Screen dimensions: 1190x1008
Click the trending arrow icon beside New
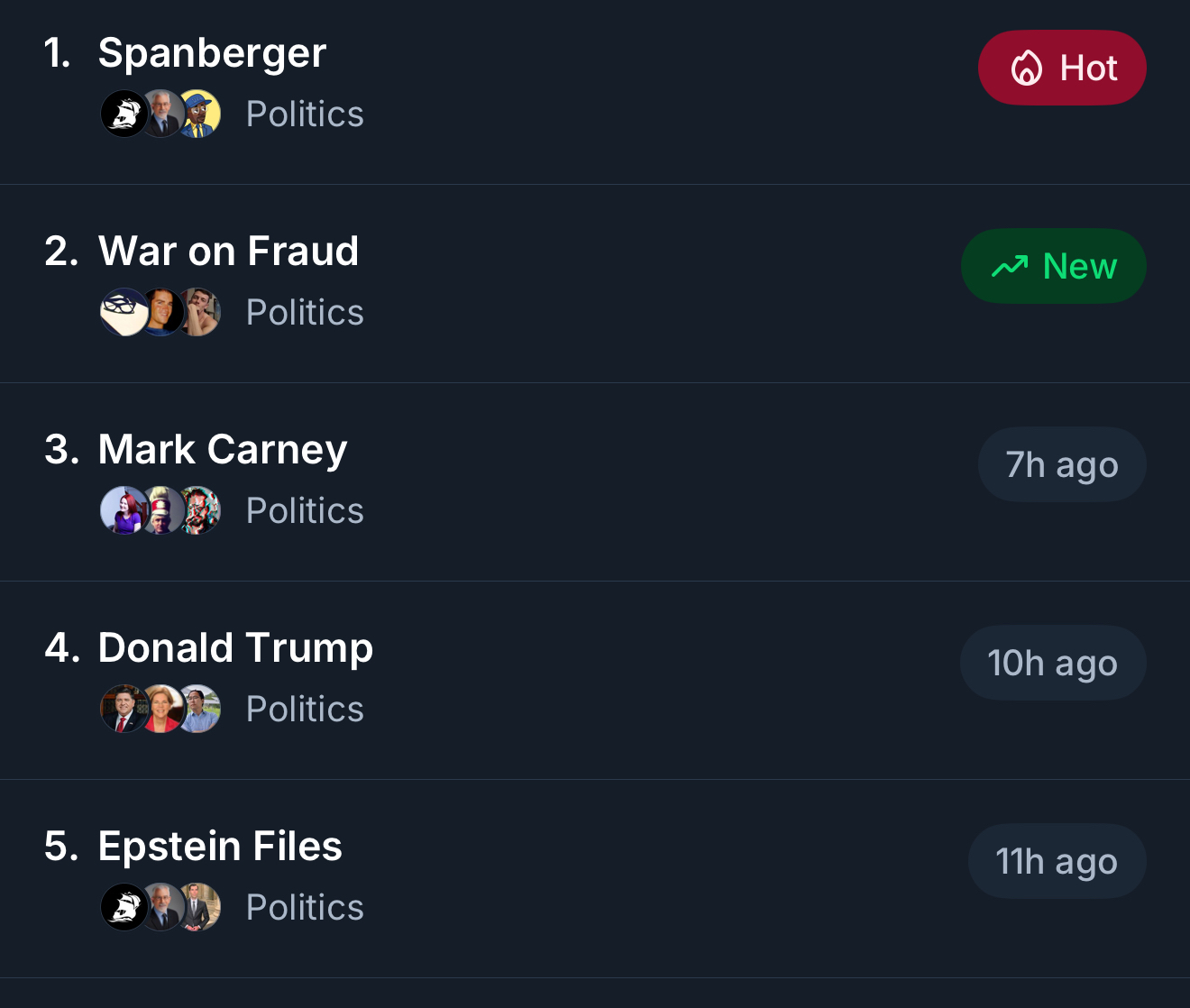(1010, 267)
